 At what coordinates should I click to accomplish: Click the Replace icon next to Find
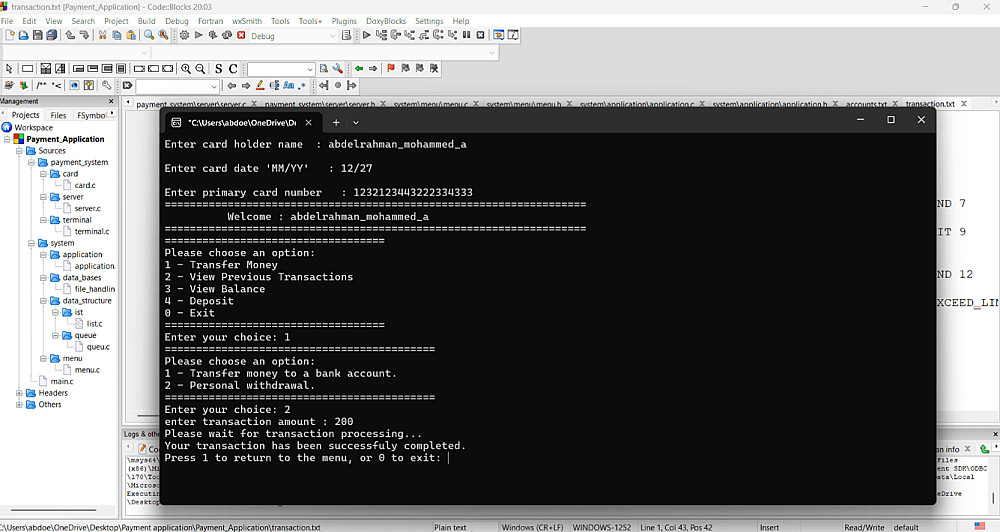(163, 35)
